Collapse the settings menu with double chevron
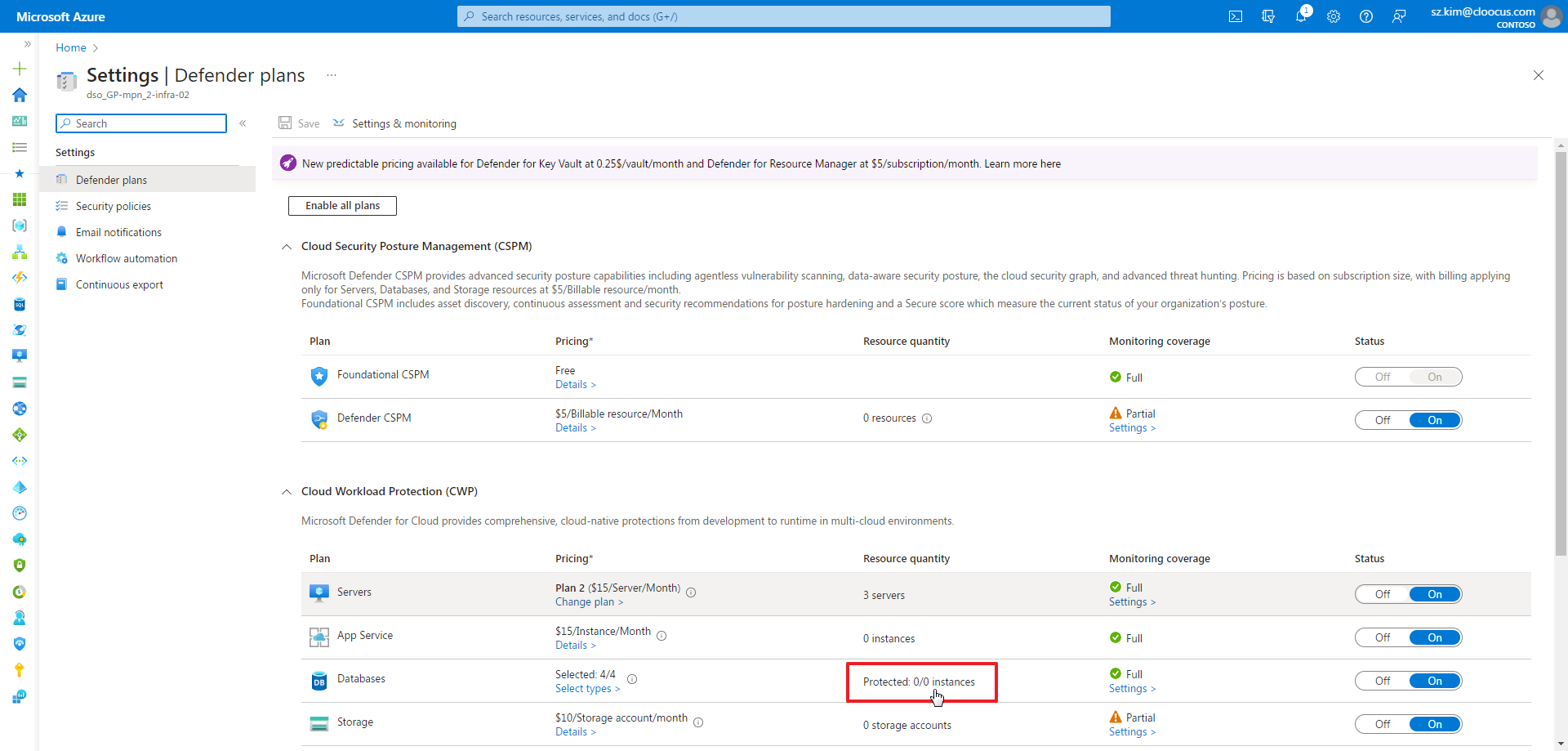Viewport: 1568px width, 751px height. 243,123
